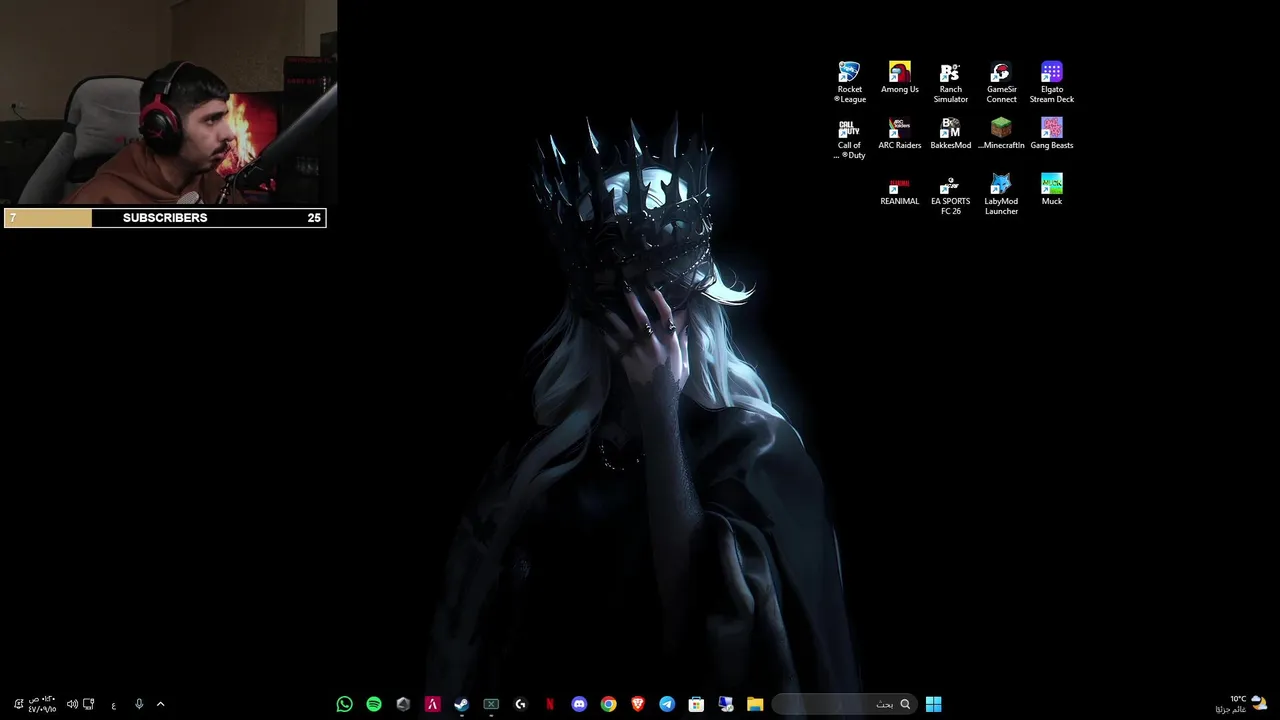This screenshot has width=1280, height=720.
Task: Click the network status tray icon
Action: pos(89,704)
